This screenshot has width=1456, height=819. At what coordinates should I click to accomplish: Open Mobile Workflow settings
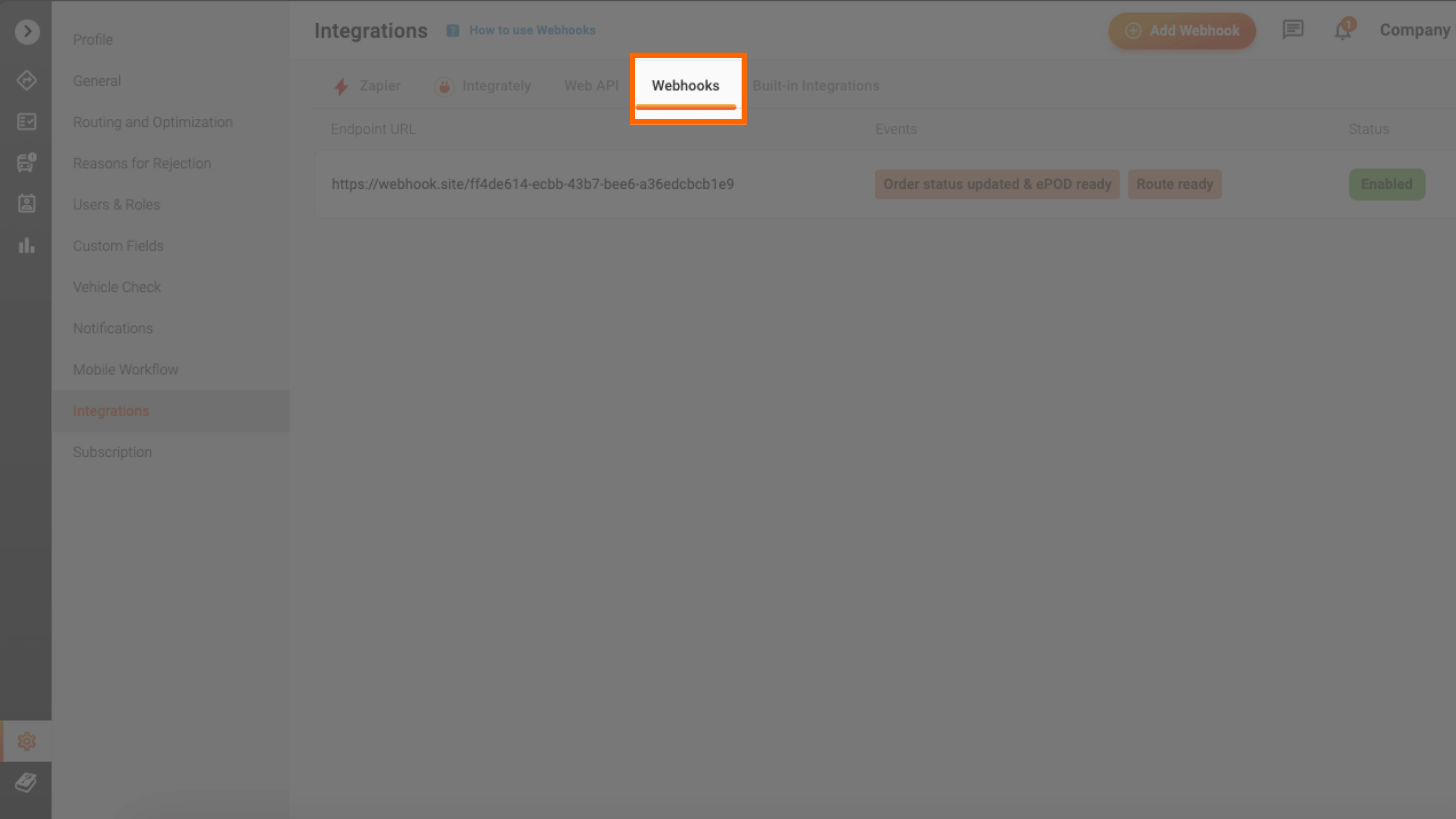click(x=125, y=370)
